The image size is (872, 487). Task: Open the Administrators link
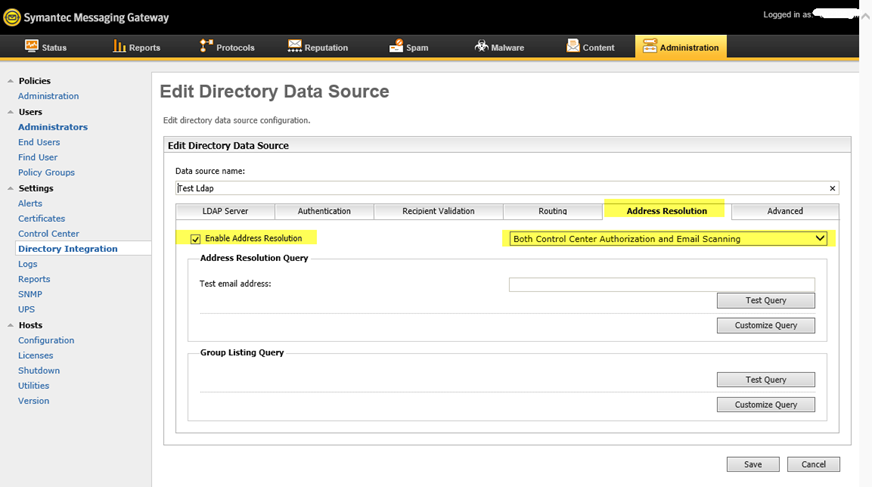pyautogui.click(x=53, y=127)
